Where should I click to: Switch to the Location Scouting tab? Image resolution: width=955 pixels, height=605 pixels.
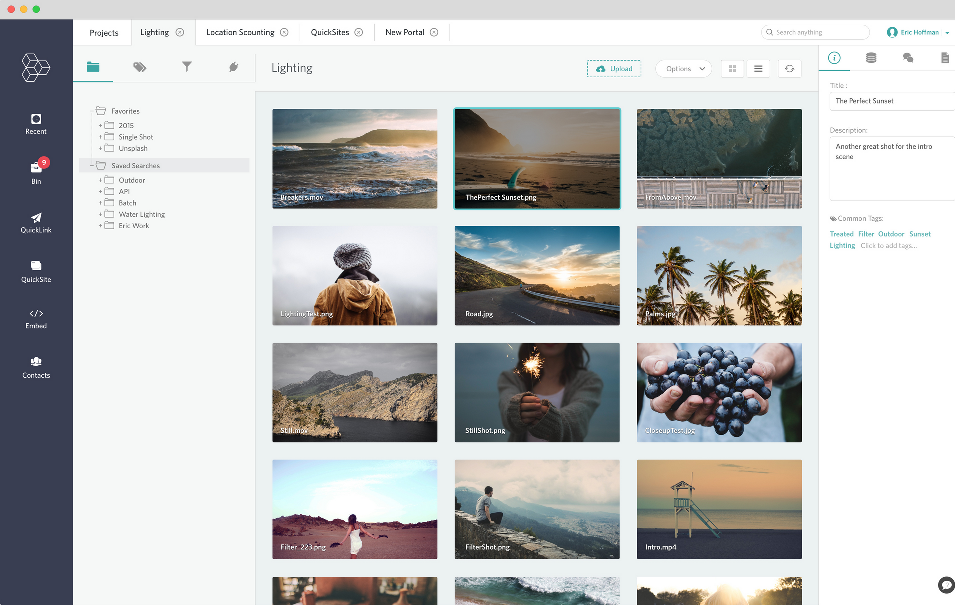240,32
